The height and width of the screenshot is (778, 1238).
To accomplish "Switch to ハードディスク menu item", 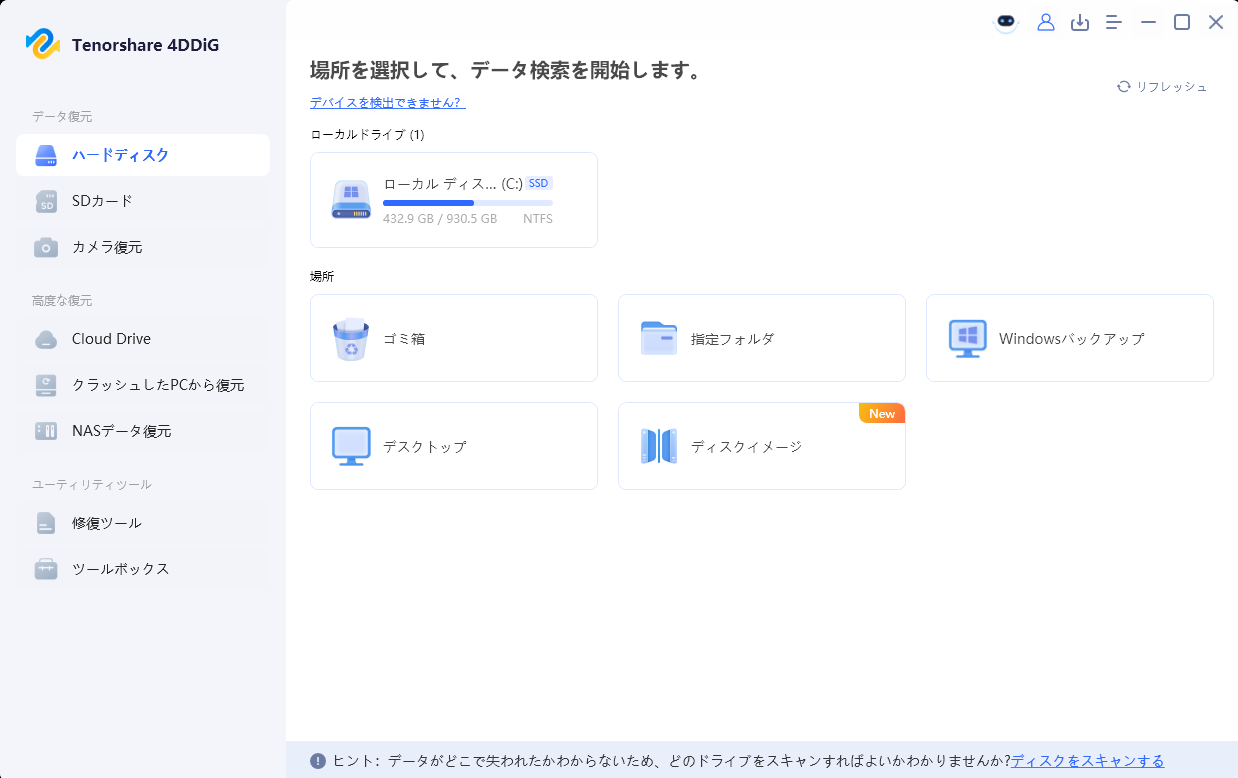I will point(143,155).
